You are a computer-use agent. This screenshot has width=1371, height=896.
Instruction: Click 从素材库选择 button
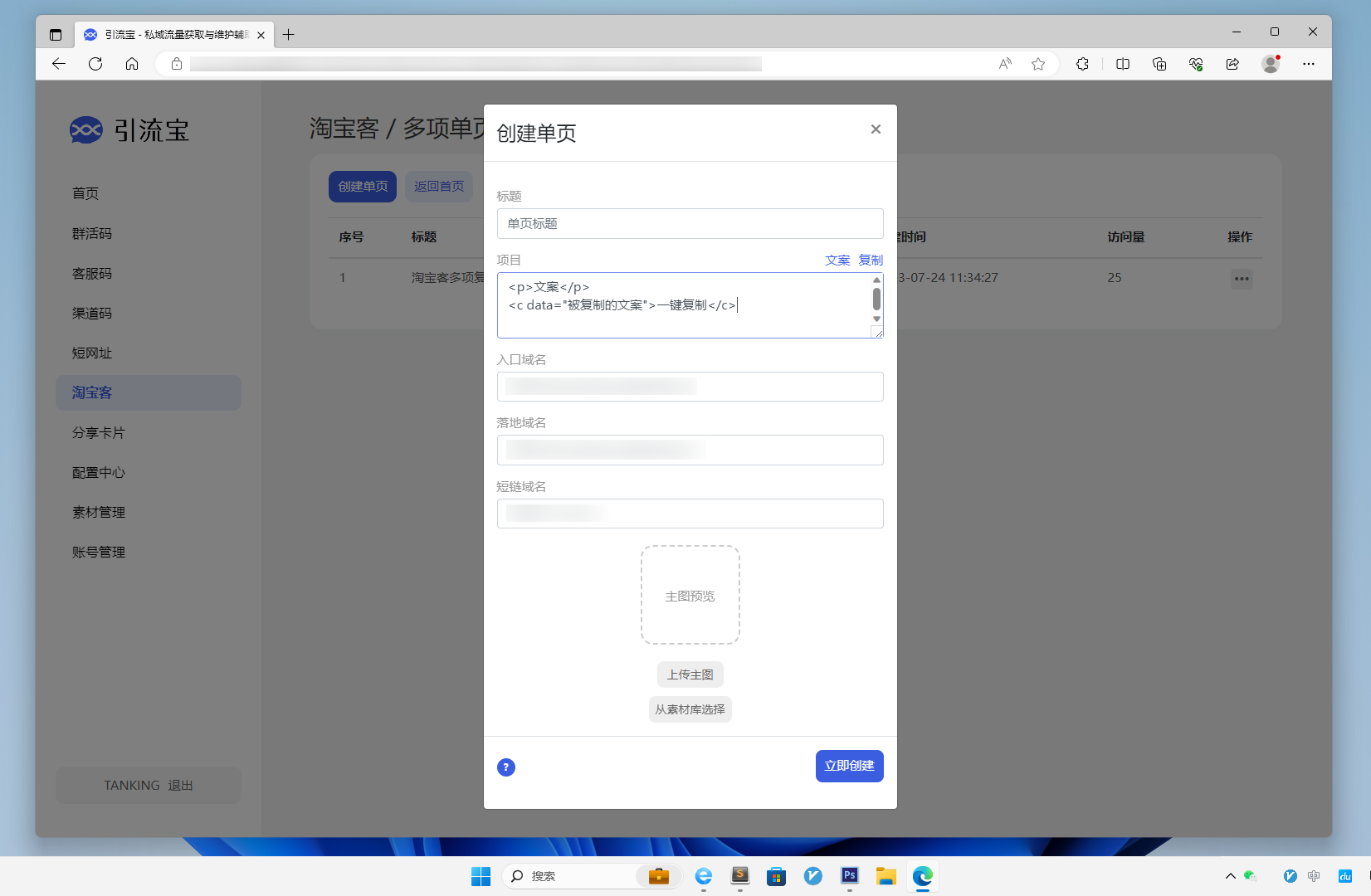click(x=690, y=709)
